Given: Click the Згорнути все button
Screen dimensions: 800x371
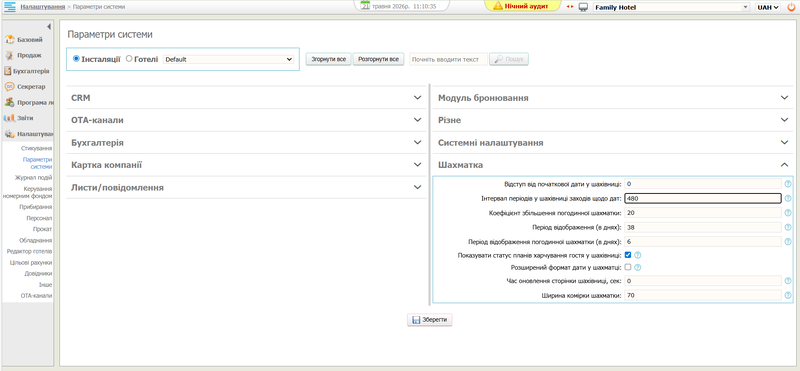Looking at the screenshot, I should (329, 59).
